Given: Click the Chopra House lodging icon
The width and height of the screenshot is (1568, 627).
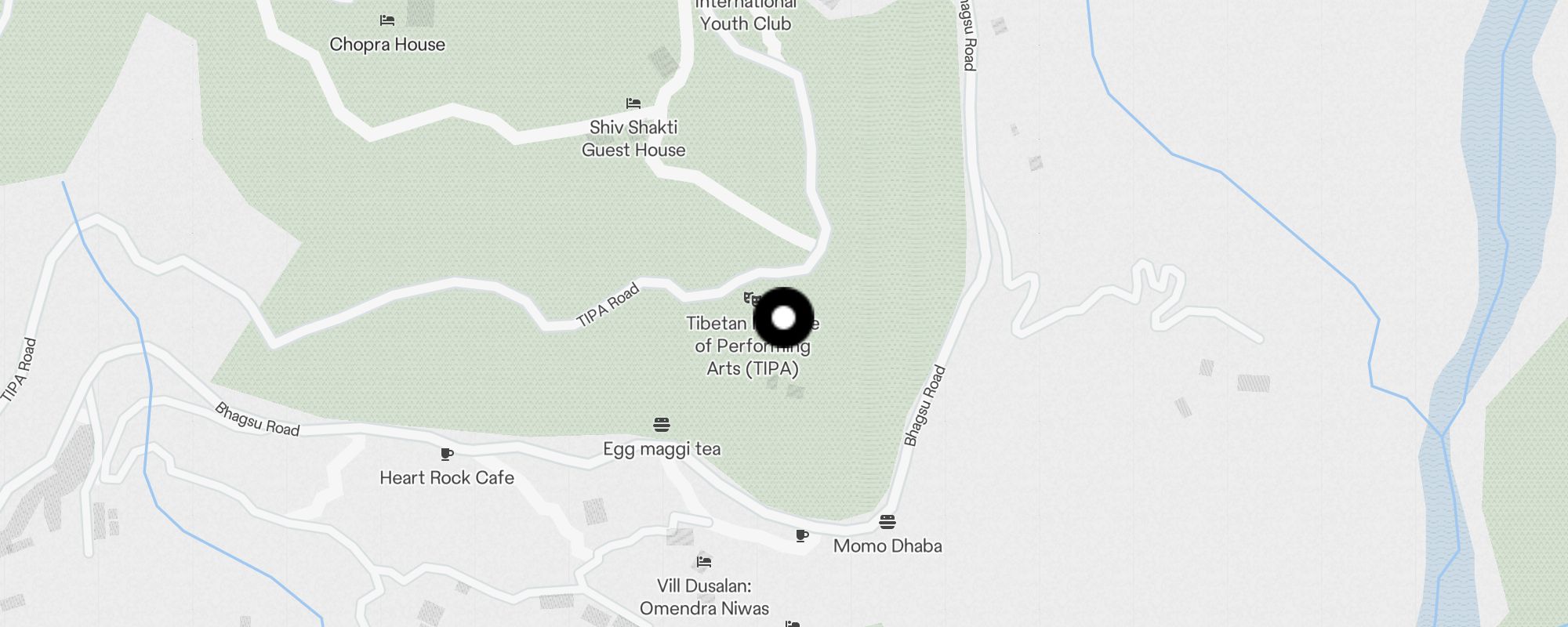Looking at the screenshot, I should click(x=387, y=20).
